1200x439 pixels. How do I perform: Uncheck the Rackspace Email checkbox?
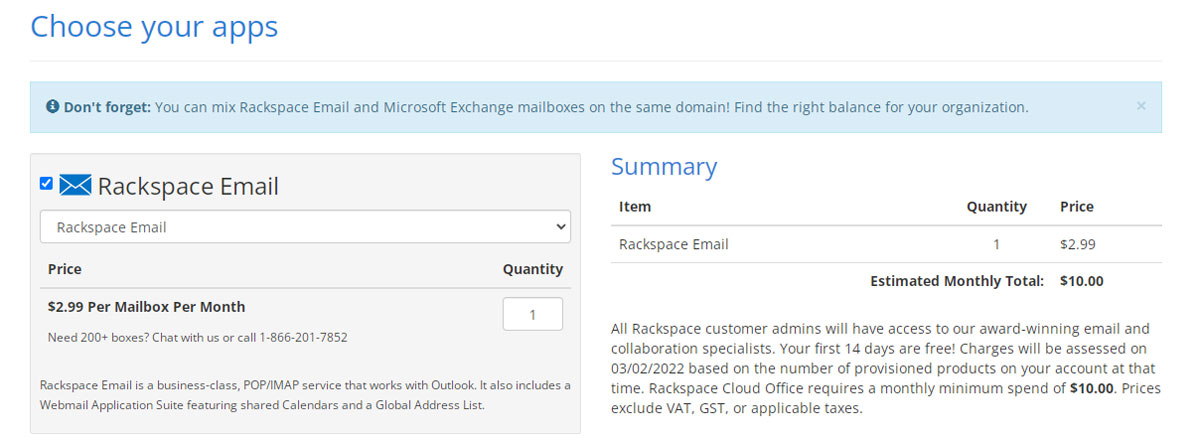[x=46, y=183]
